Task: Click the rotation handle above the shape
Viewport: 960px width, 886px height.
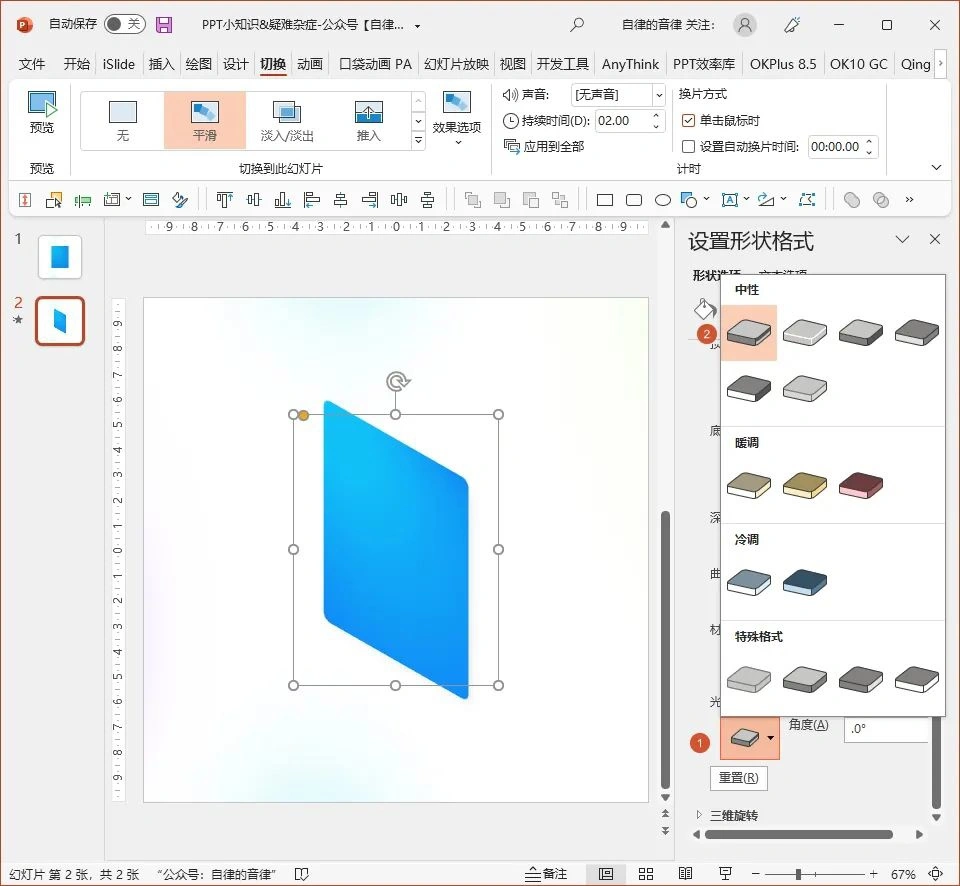Action: [397, 381]
